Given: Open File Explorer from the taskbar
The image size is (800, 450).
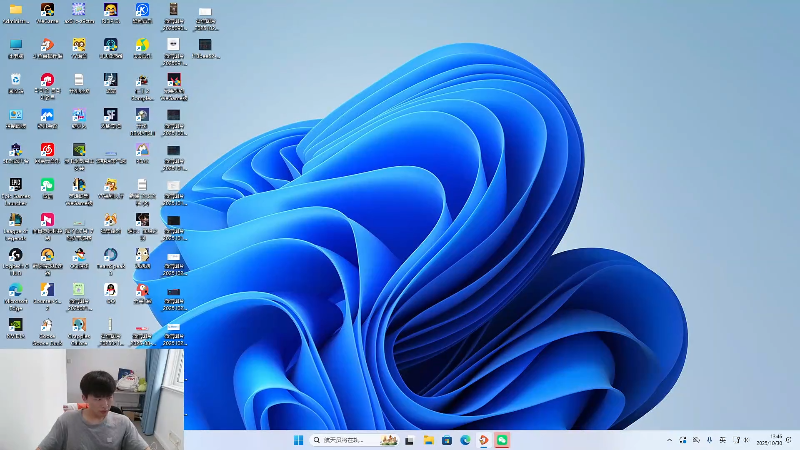Looking at the screenshot, I should 428,440.
